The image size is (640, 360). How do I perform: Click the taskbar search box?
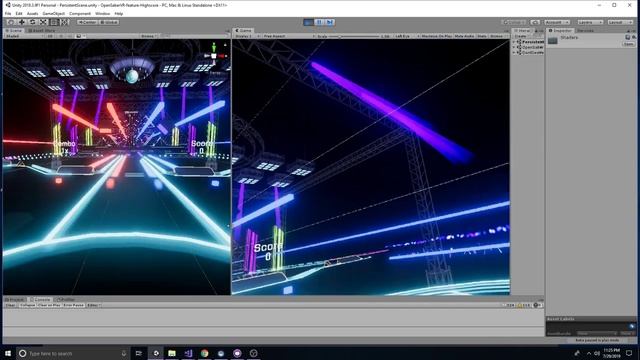point(73,353)
